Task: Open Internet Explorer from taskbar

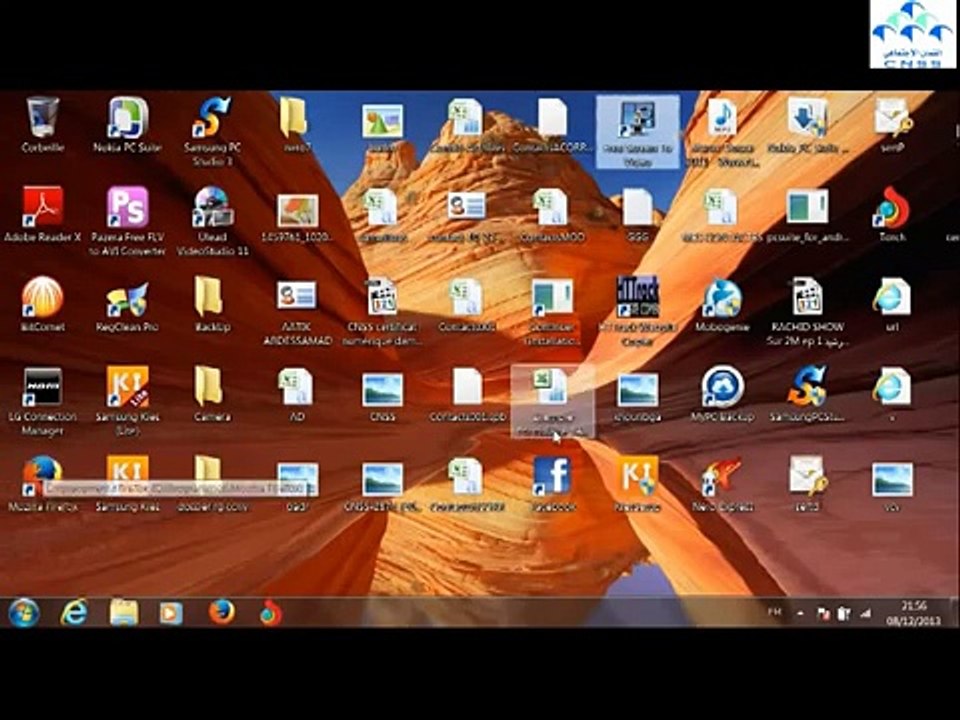Action: click(x=73, y=613)
